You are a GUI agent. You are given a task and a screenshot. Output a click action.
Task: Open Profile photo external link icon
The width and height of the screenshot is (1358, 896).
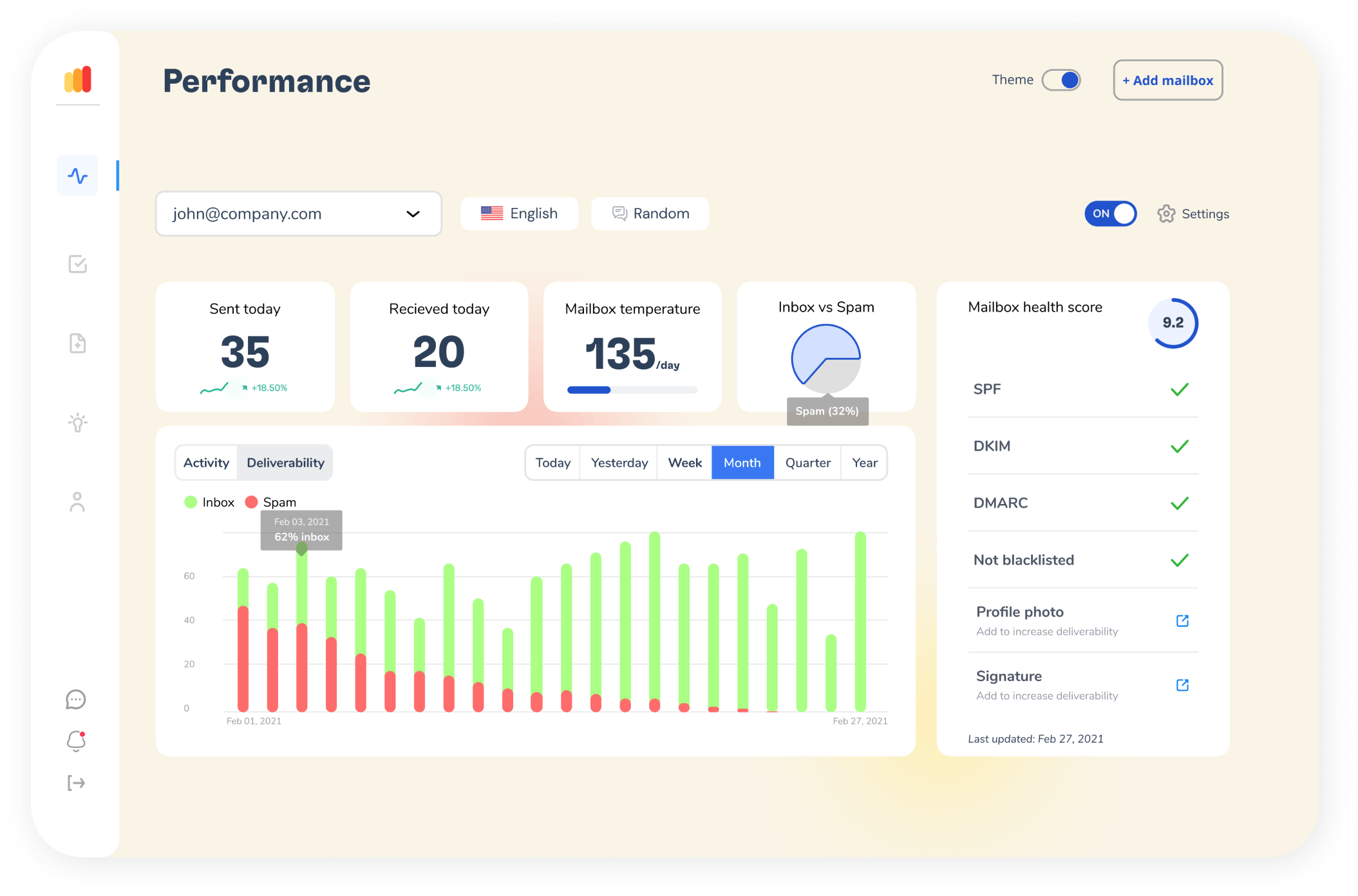[x=1182, y=621]
